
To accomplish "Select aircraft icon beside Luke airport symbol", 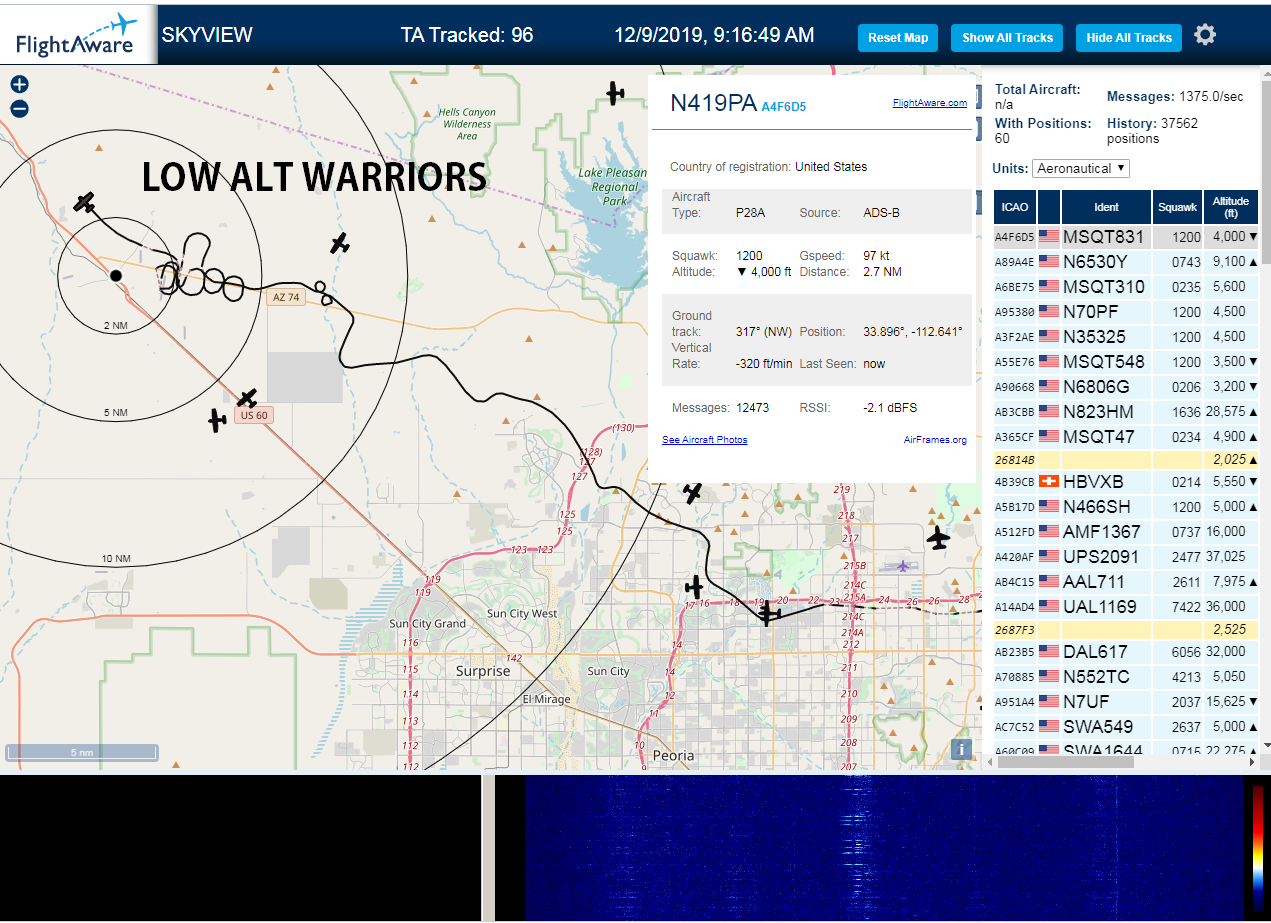I will click(938, 539).
